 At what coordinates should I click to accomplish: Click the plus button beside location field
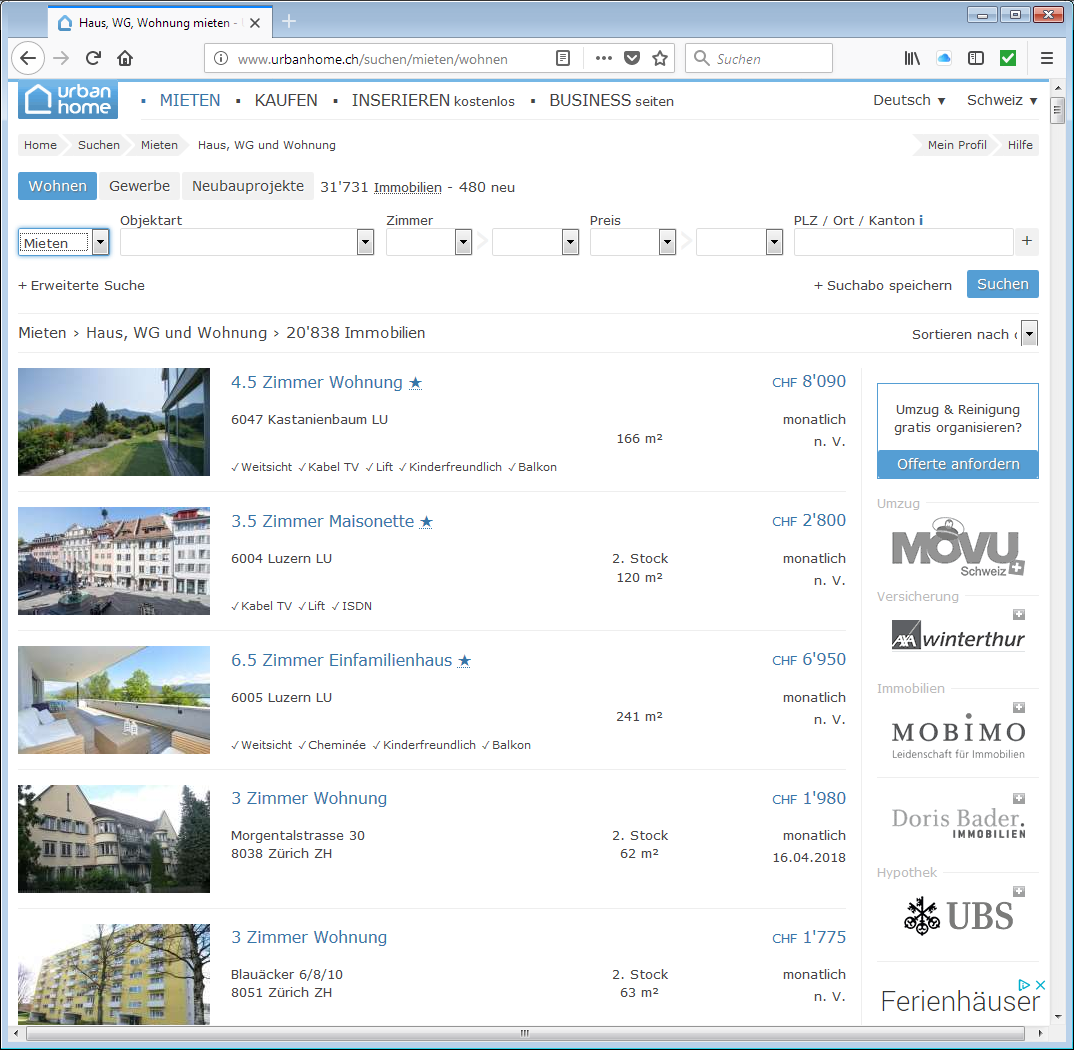[1027, 242]
